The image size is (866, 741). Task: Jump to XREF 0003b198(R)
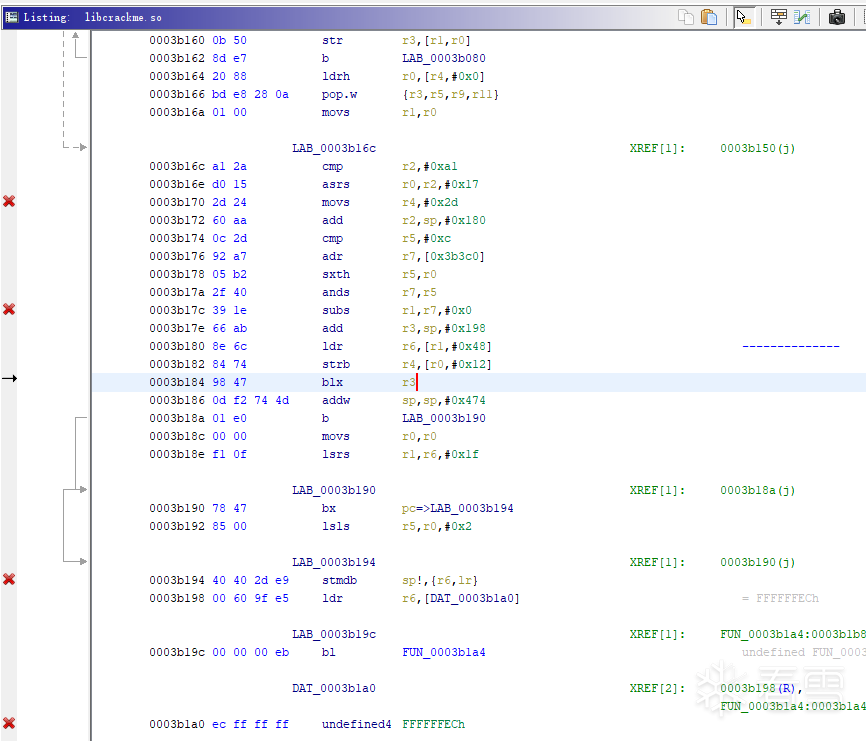[x=757, y=689]
